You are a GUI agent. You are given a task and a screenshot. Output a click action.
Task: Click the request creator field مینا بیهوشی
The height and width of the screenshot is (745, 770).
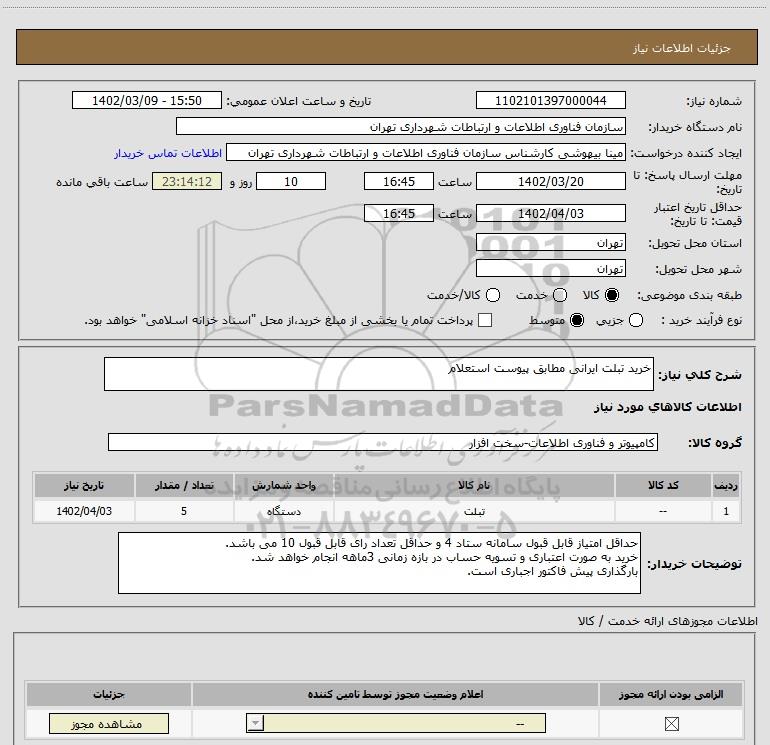[x=426, y=153]
